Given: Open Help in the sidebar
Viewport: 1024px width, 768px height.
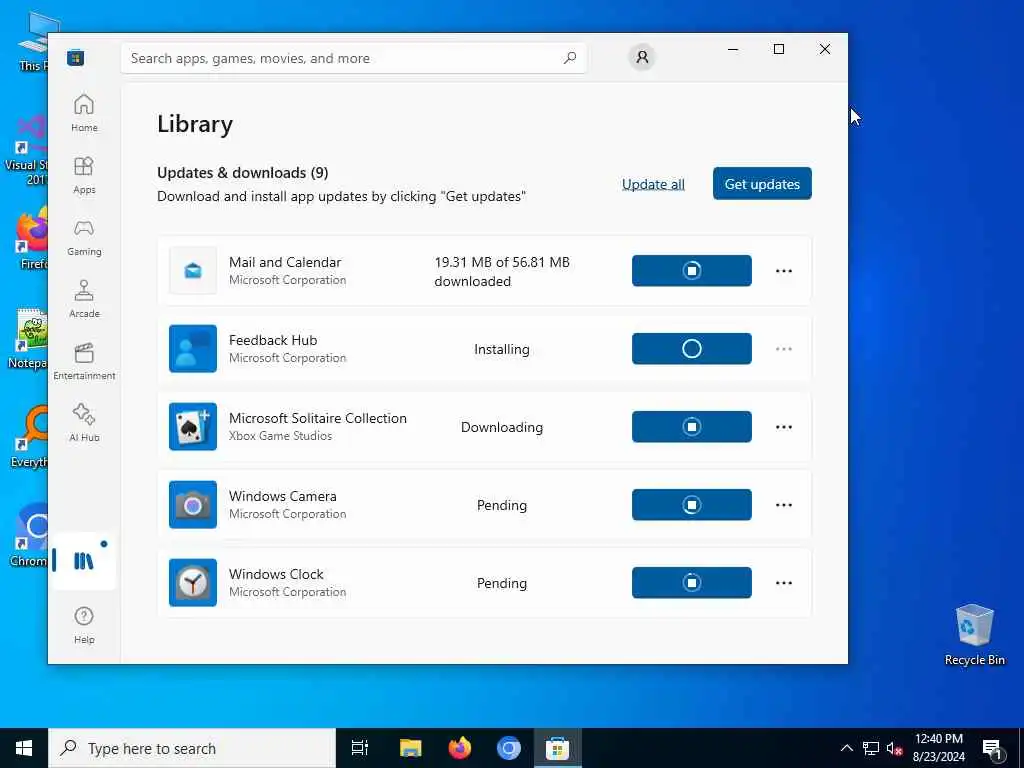Looking at the screenshot, I should (x=84, y=625).
